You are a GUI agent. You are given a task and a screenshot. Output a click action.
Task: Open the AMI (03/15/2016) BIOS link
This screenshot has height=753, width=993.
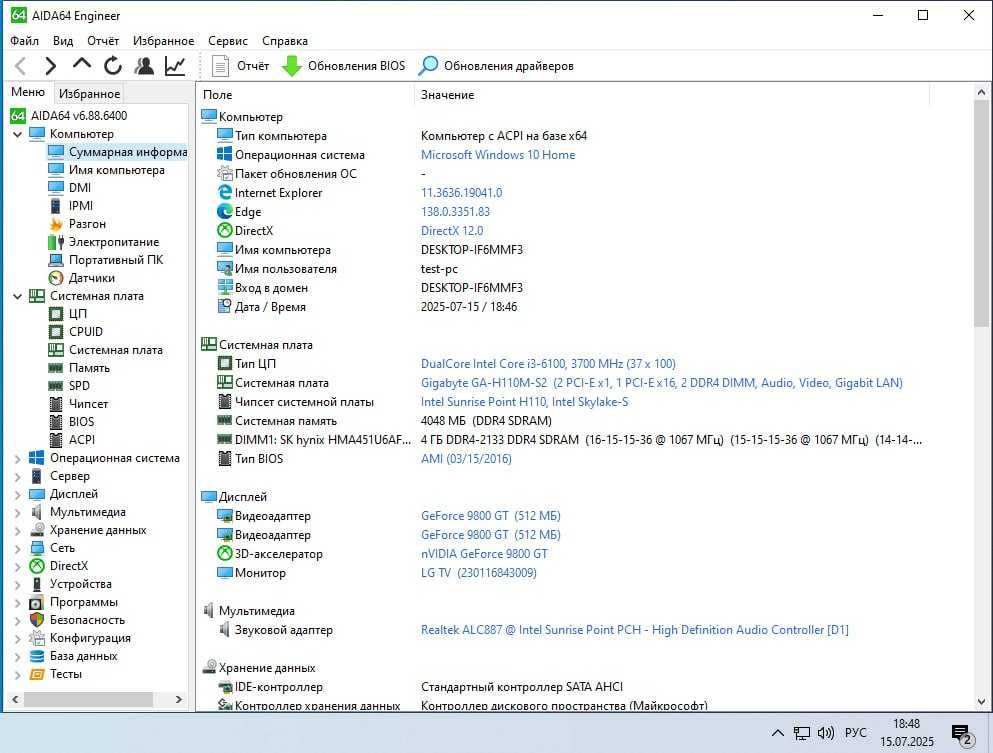click(466, 459)
